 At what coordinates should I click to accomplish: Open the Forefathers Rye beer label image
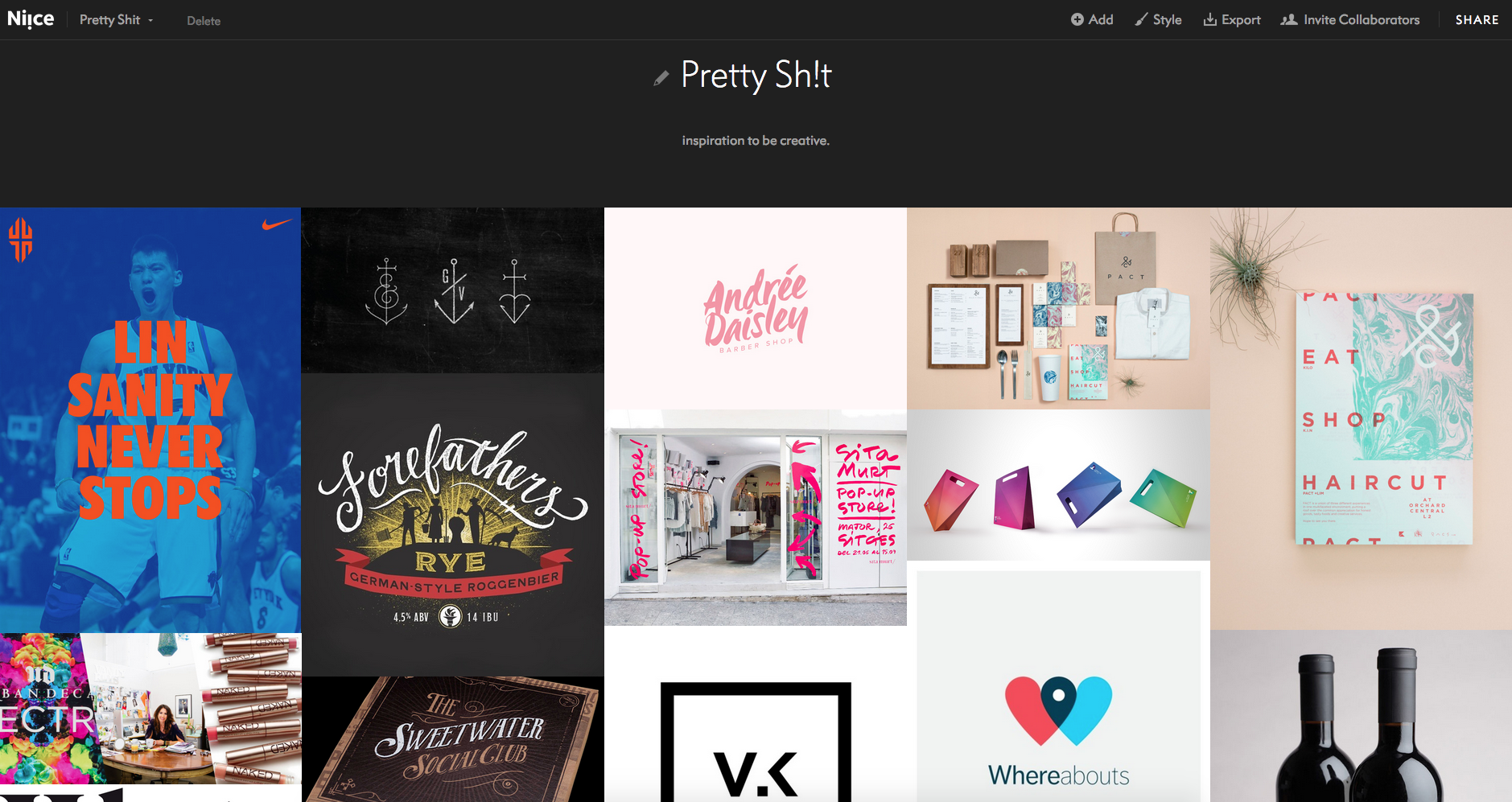(x=452, y=524)
